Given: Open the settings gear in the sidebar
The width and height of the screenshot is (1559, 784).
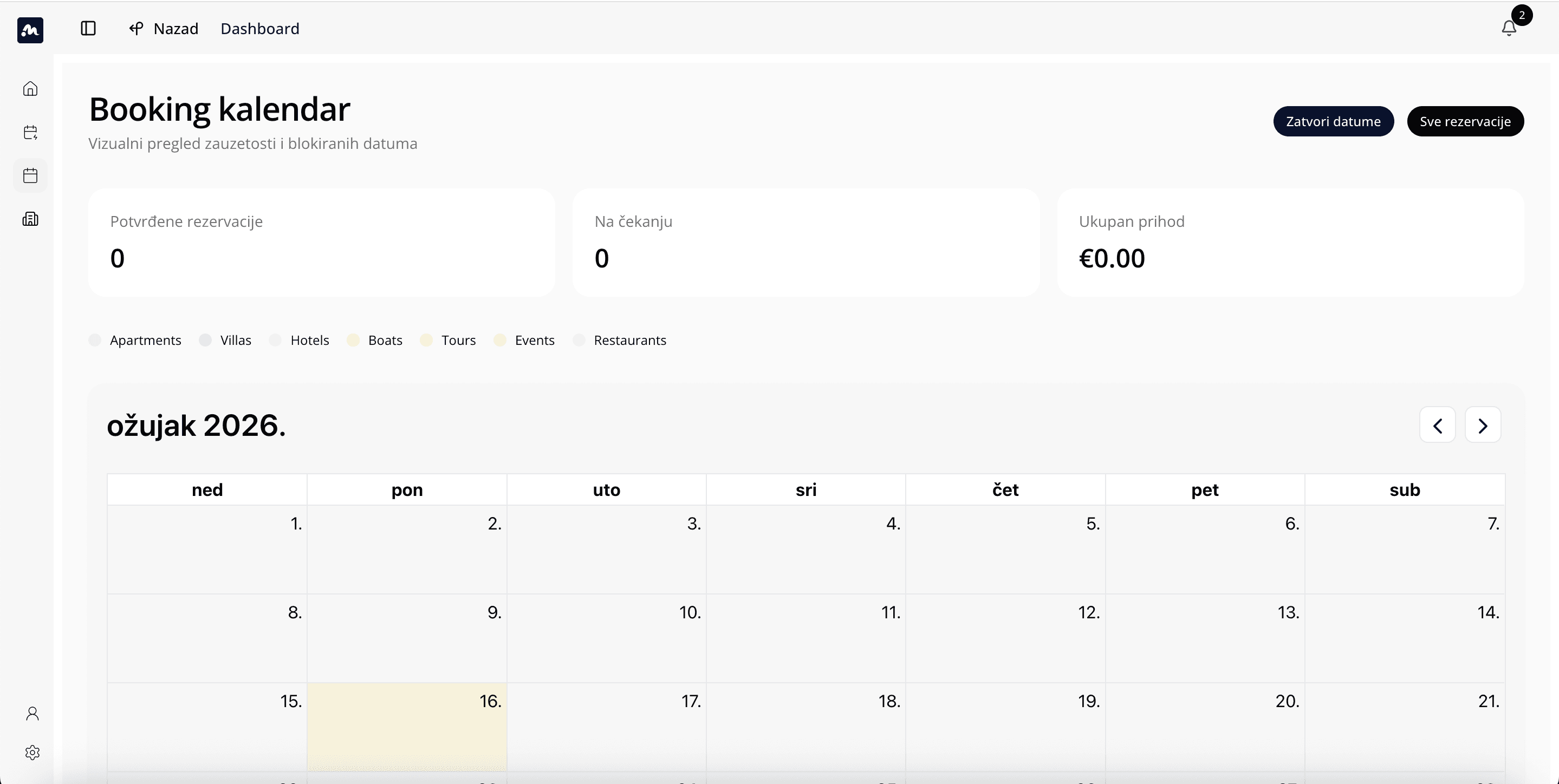Looking at the screenshot, I should point(32,753).
